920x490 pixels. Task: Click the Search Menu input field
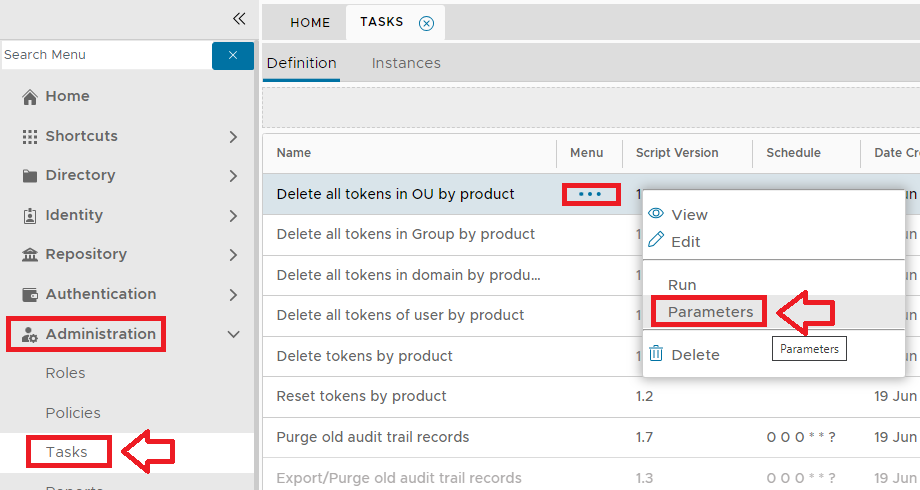pyautogui.click(x=105, y=55)
